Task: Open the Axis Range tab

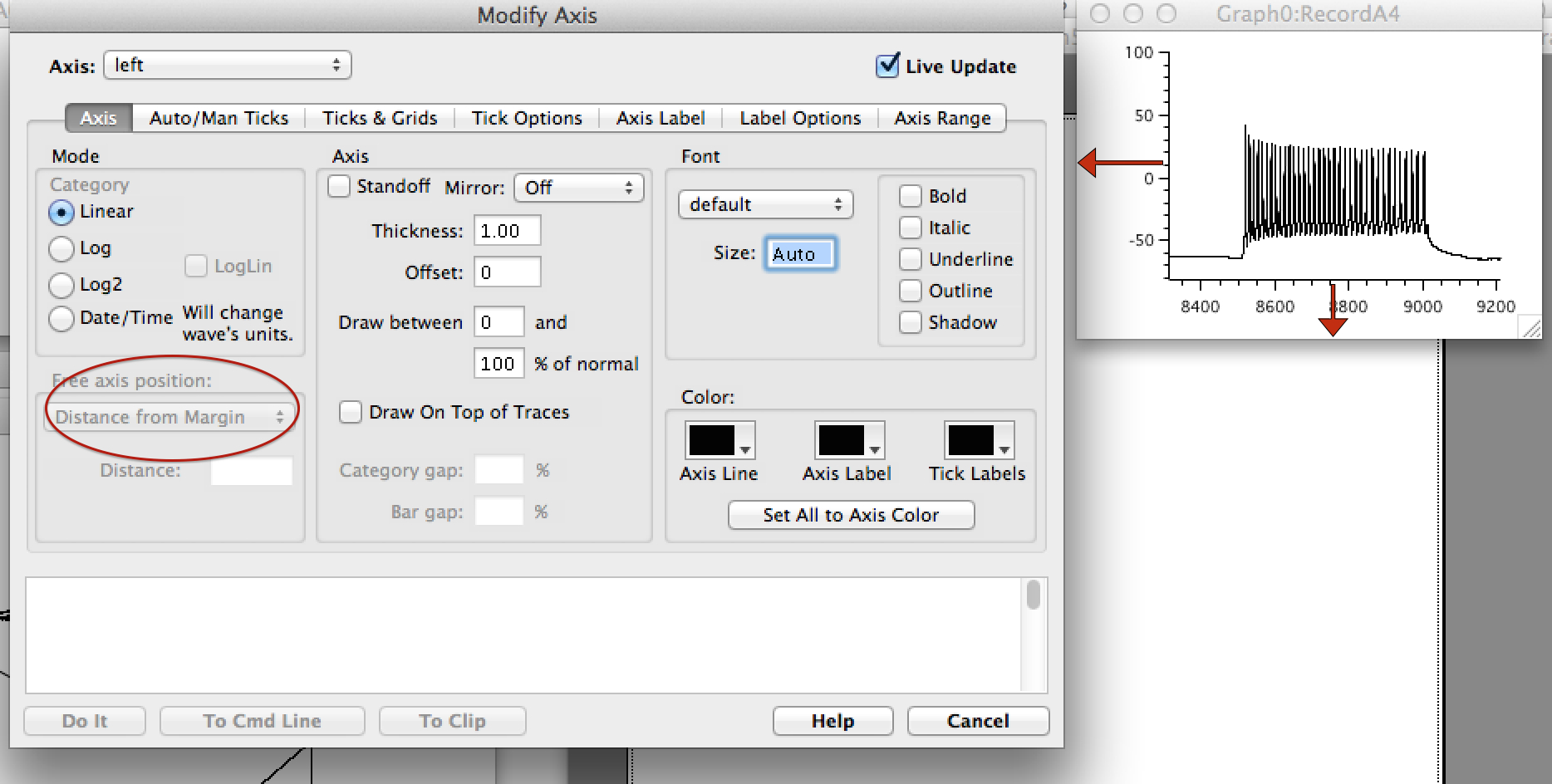Action: coord(941,118)
